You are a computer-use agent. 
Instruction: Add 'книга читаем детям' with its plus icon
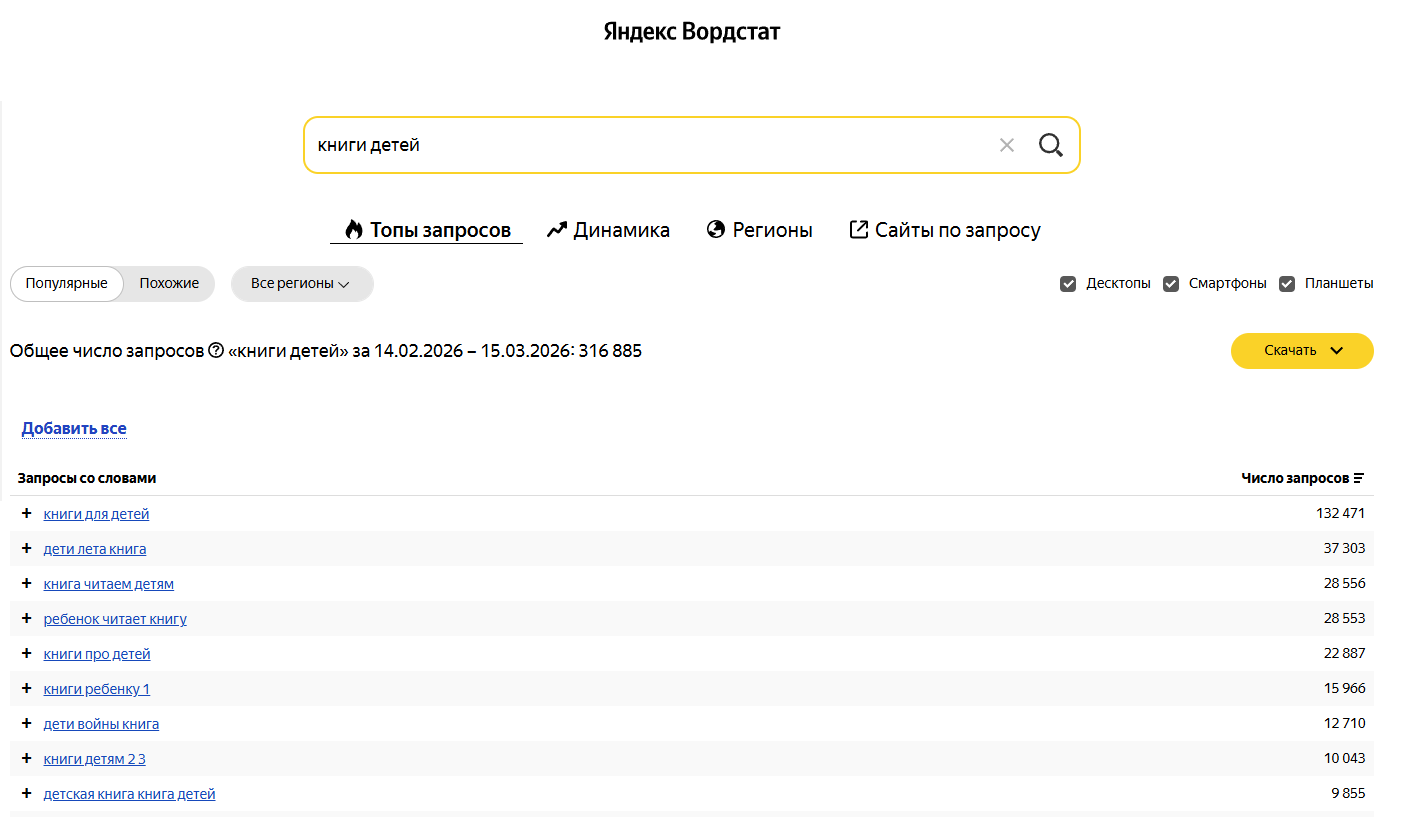[27, 583]
